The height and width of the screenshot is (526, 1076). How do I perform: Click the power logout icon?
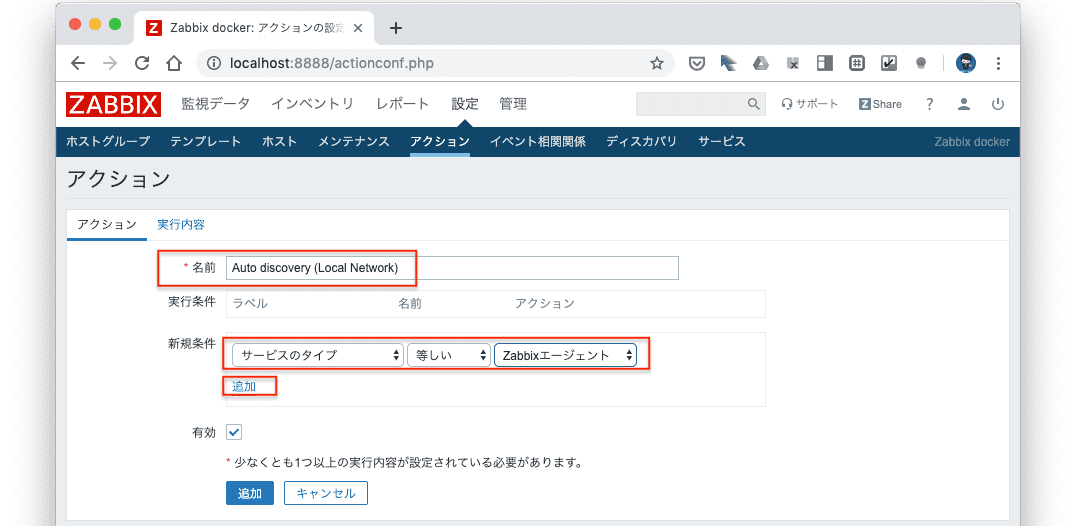click(x=998, y=104)
